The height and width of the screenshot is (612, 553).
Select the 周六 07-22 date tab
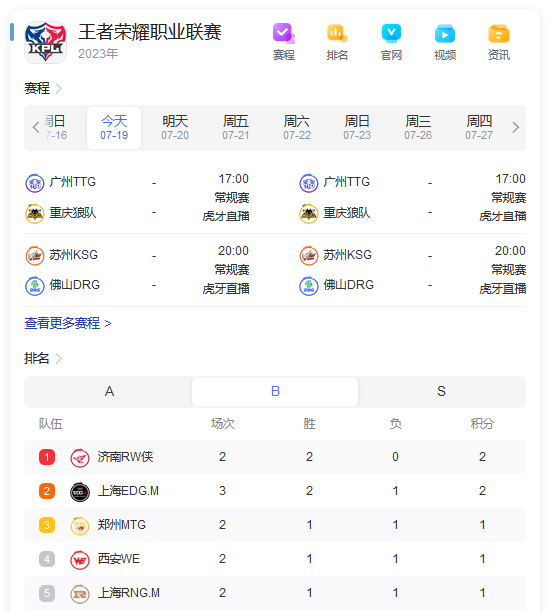[x=297, y=128]
